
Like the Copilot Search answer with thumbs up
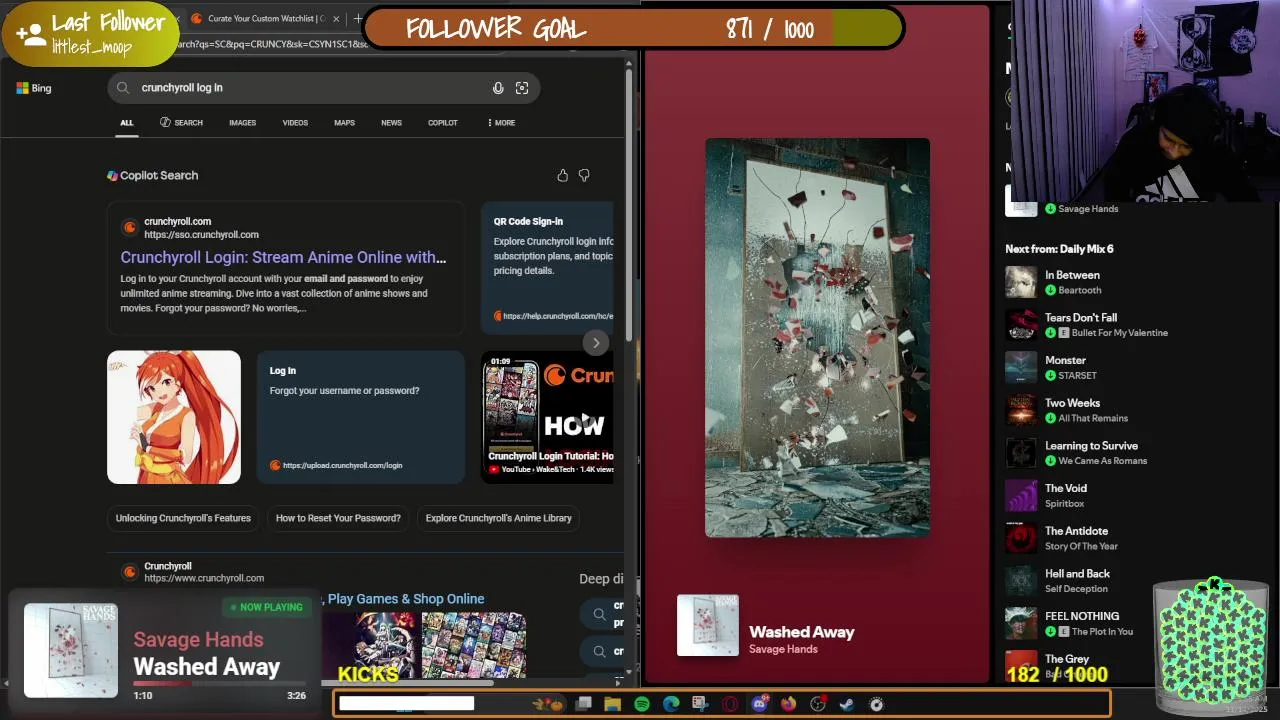click(563, 175)
